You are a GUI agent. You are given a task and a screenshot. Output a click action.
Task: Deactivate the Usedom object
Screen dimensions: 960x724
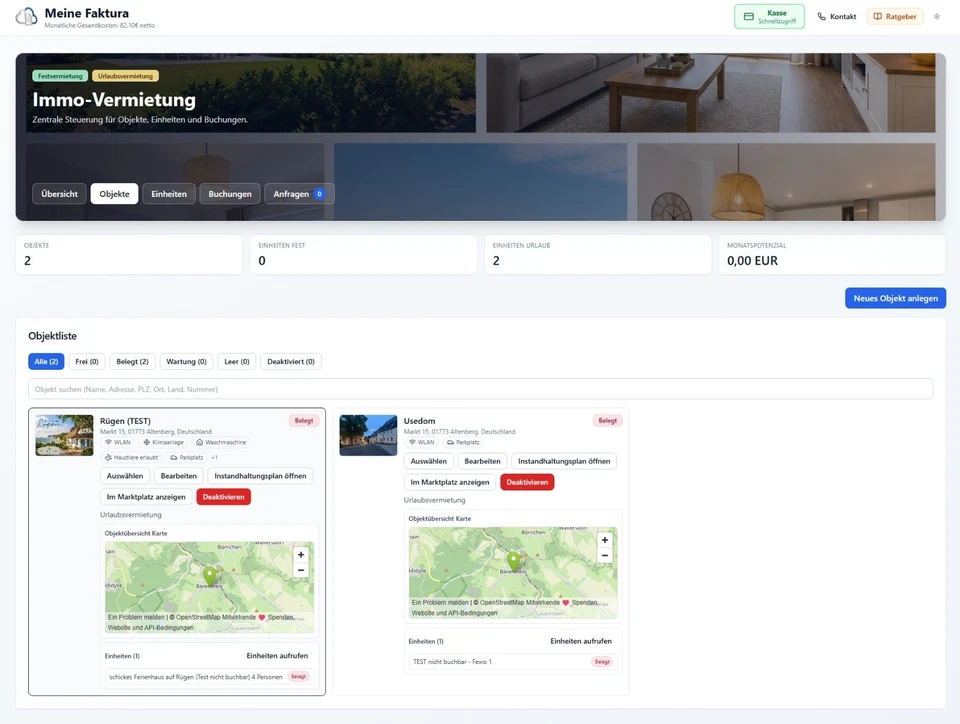(527, 482)
